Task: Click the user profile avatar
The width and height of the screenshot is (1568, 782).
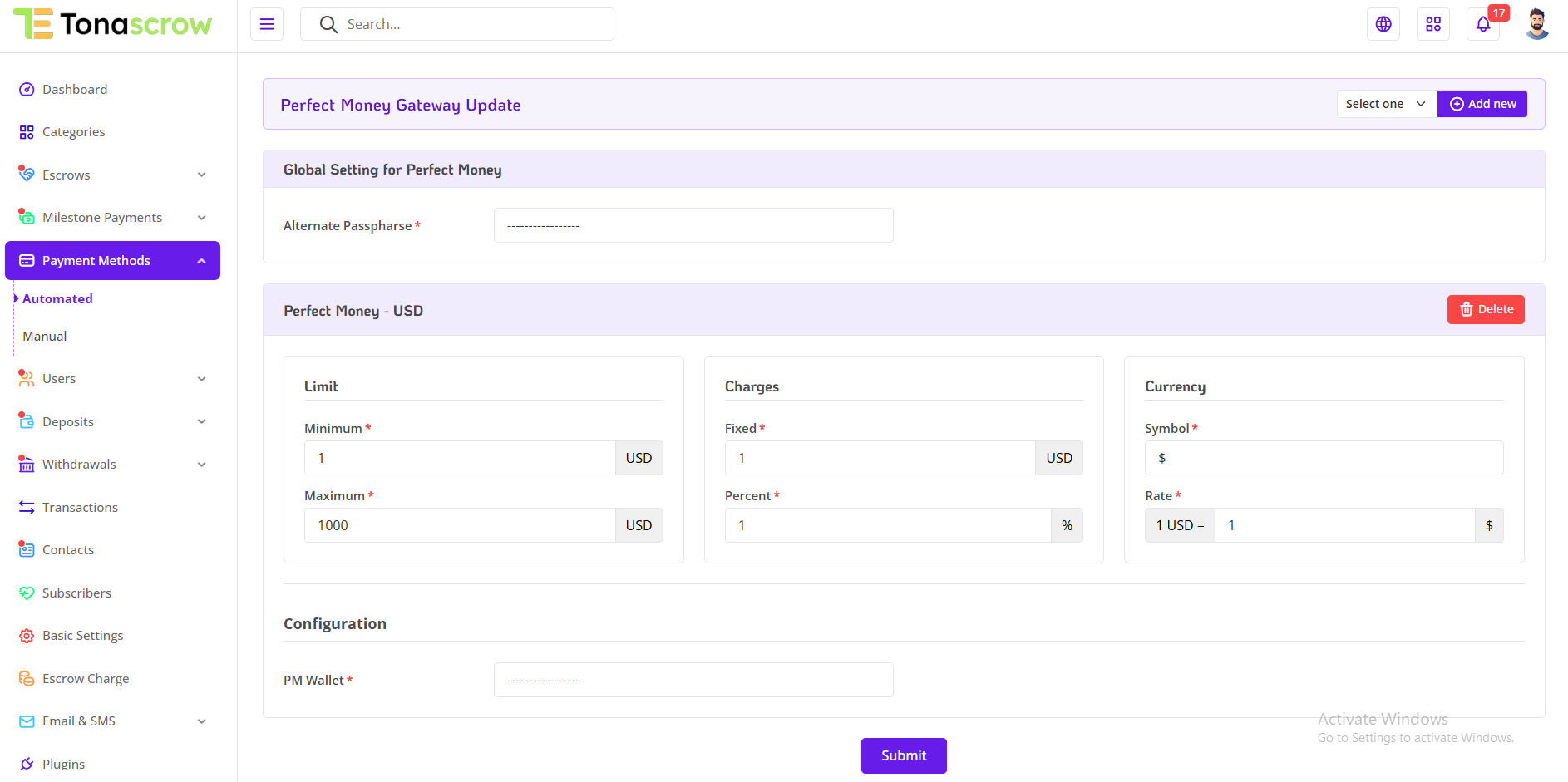Action: click(1536, 24)
